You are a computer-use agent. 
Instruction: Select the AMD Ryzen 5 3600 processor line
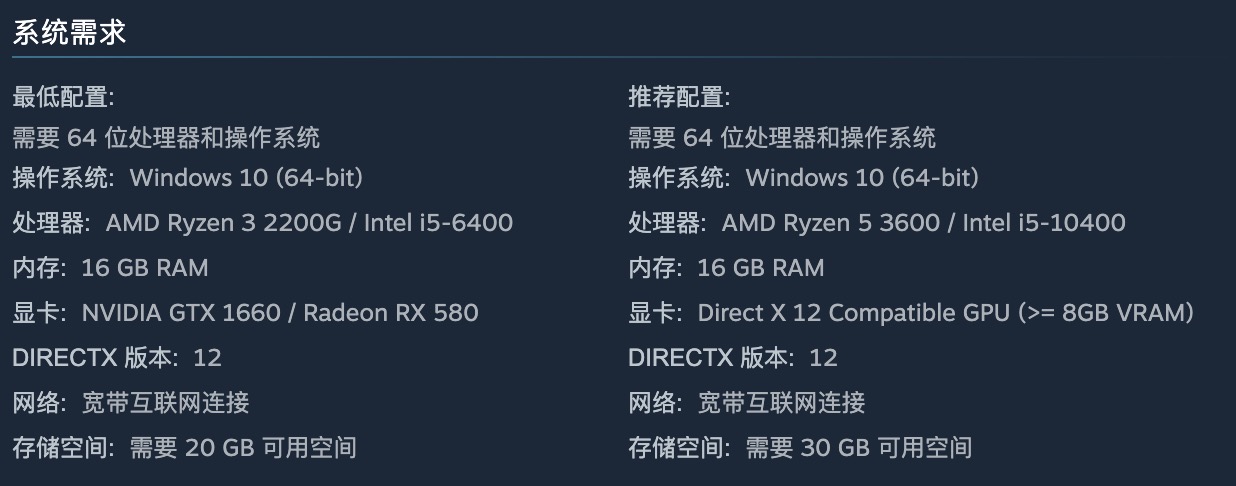(876, 222)
